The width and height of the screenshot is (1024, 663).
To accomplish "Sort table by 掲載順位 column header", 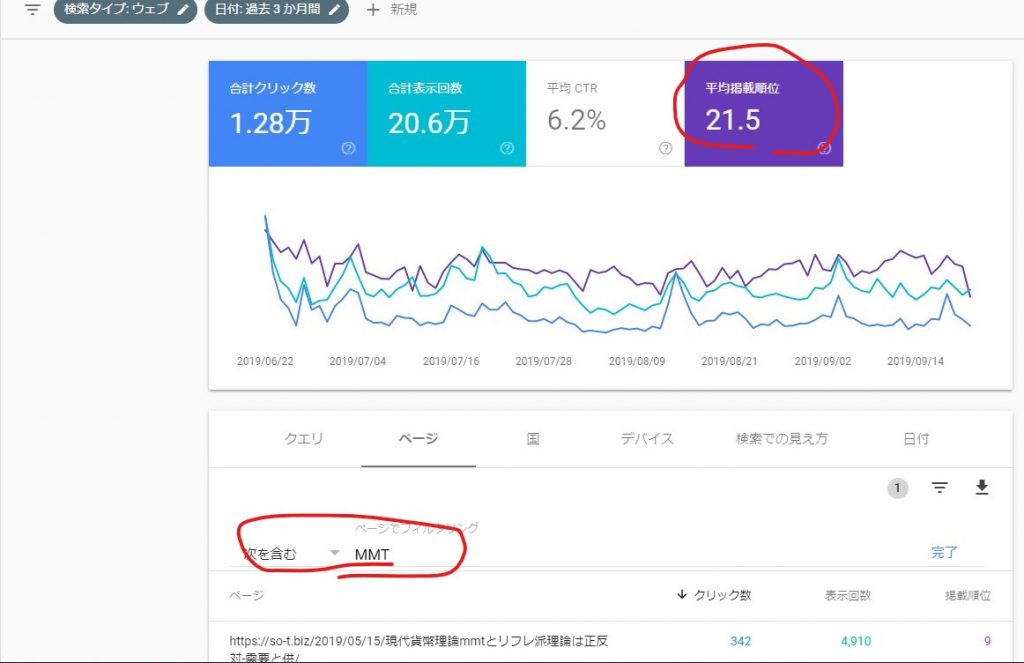I will click(x=968, y=595).
